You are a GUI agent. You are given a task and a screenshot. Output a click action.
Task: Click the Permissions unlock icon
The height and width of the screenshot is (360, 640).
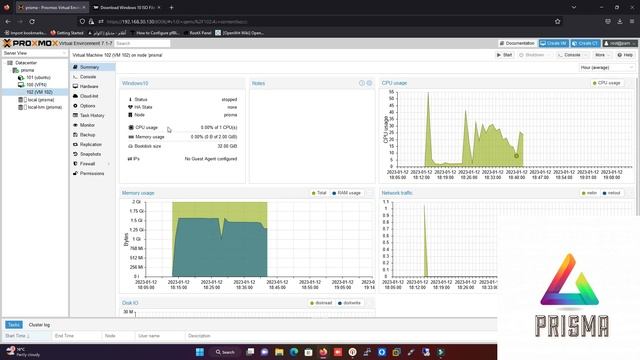(x=75, y=173)
